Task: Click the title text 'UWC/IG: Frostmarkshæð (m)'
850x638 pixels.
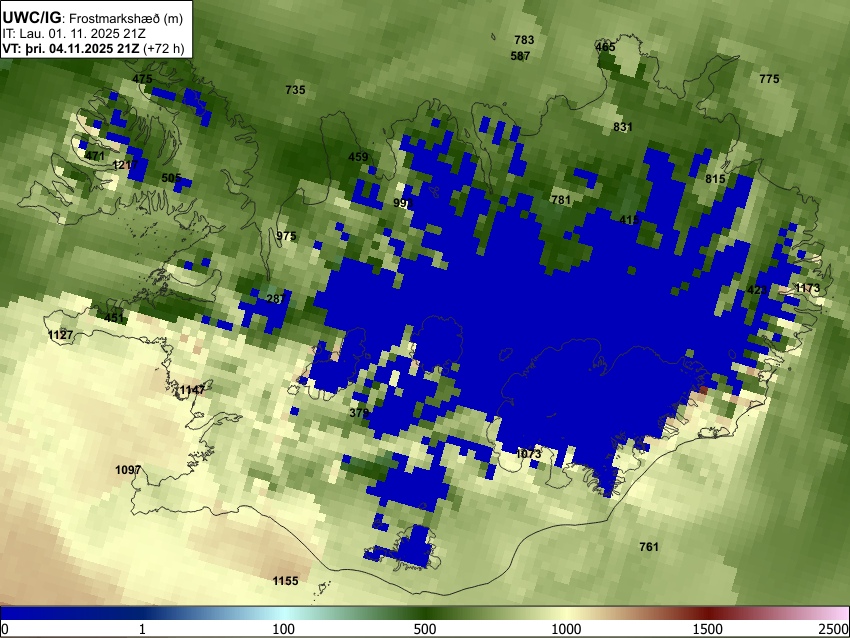Action: point(92,18)
